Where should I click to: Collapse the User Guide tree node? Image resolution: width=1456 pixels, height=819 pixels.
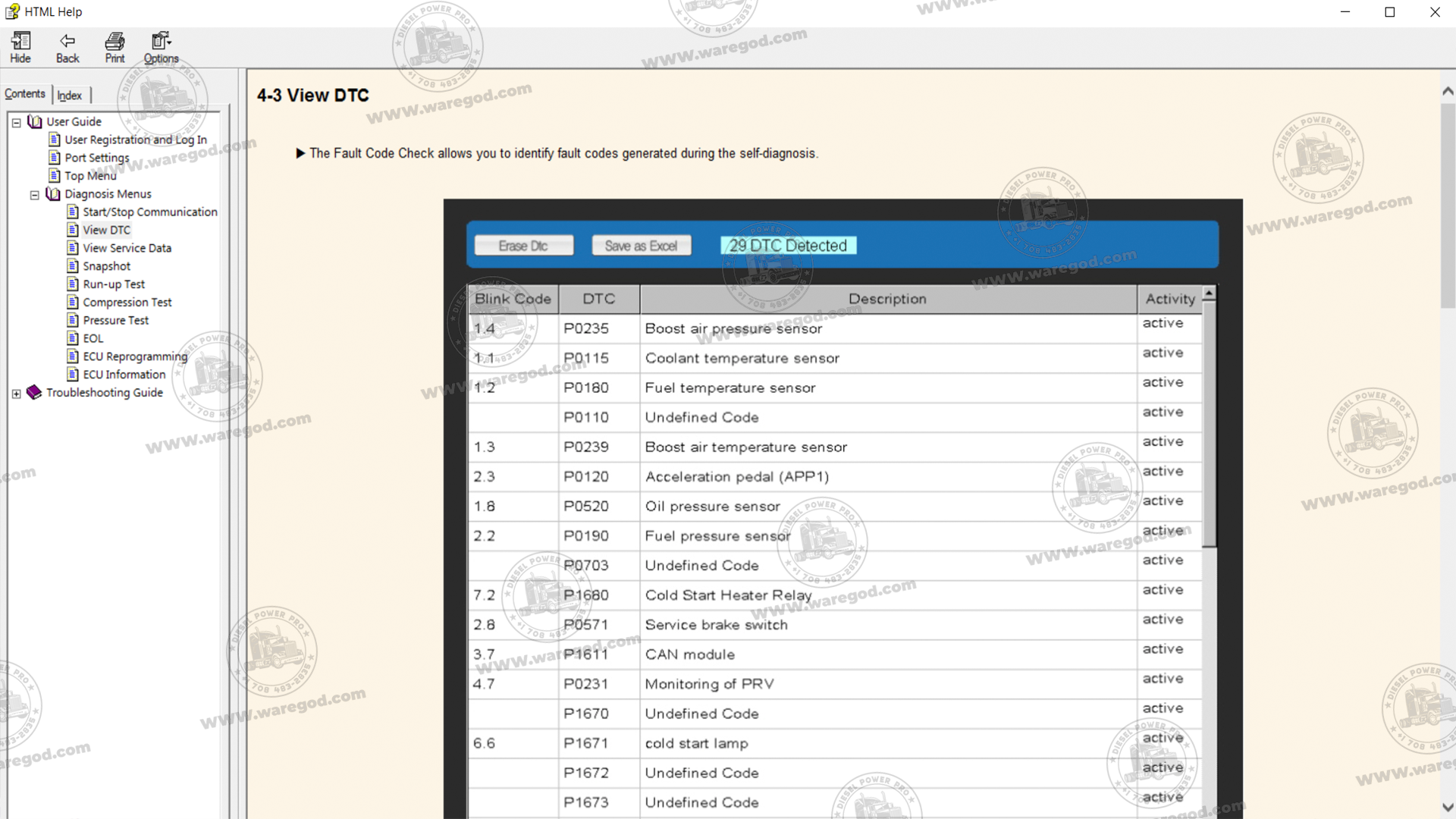tap(16, 122)
